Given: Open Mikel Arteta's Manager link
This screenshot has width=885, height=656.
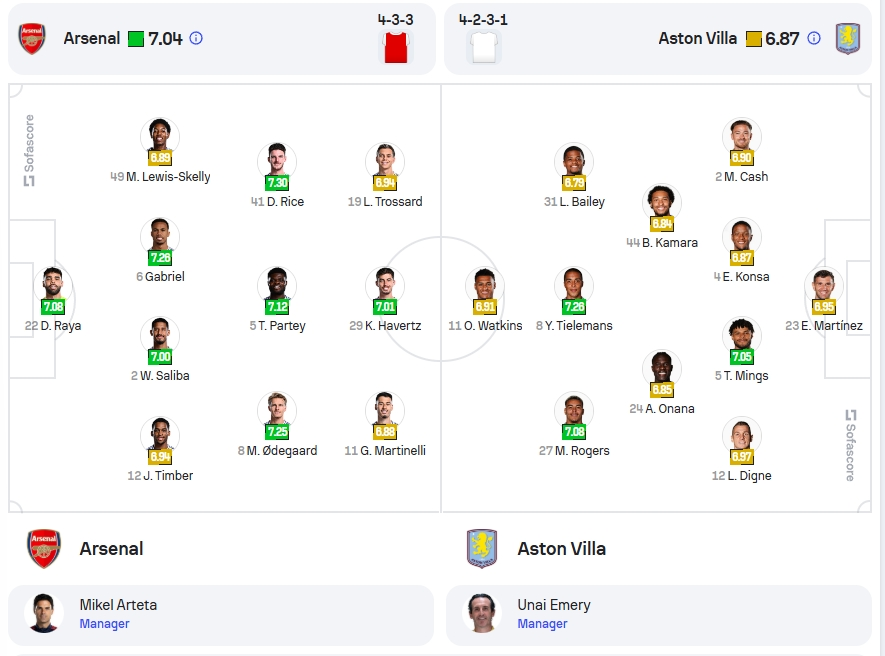Looking at the screenshot, I should (x=104, y=624).
